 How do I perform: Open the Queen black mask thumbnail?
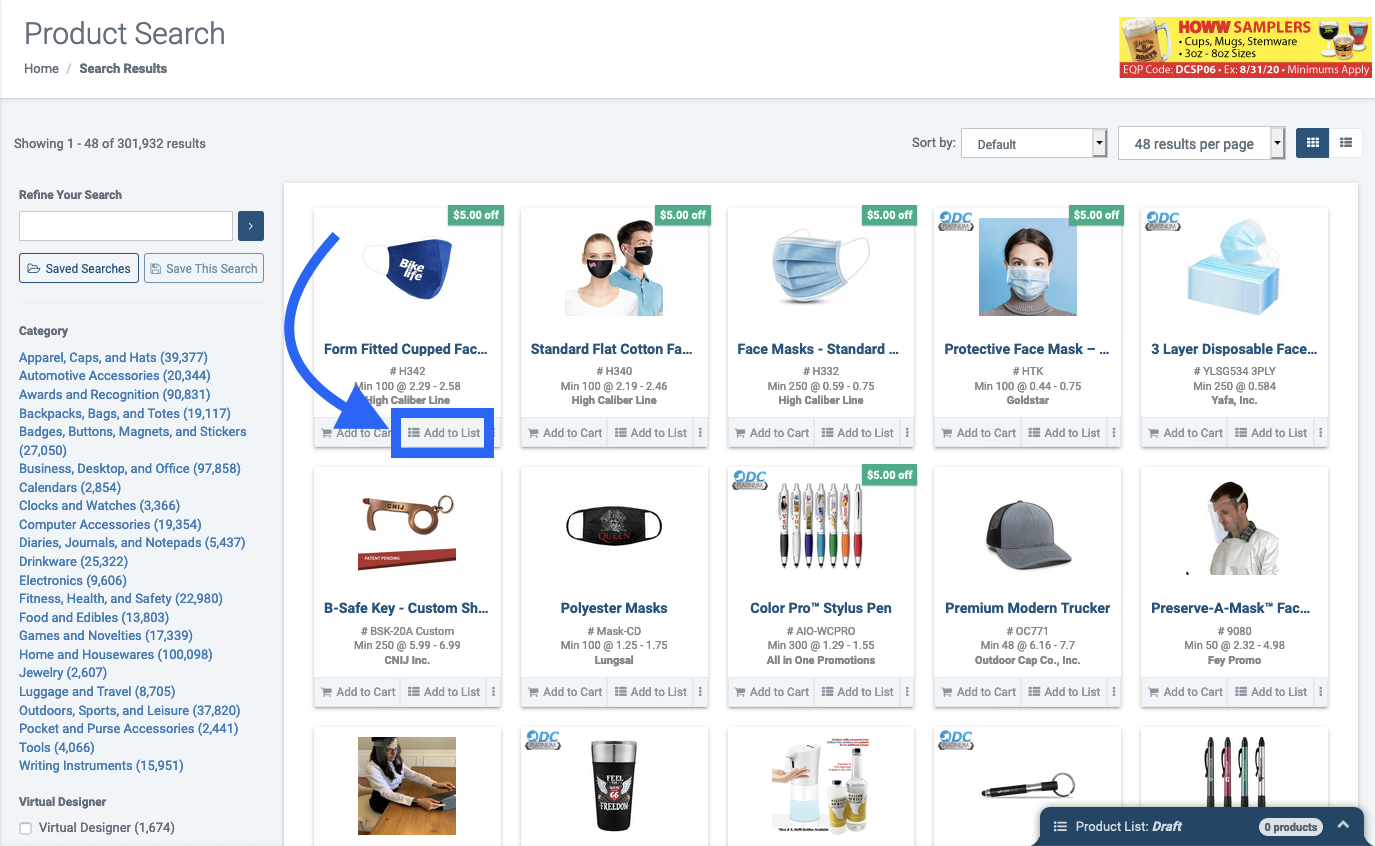614,527
